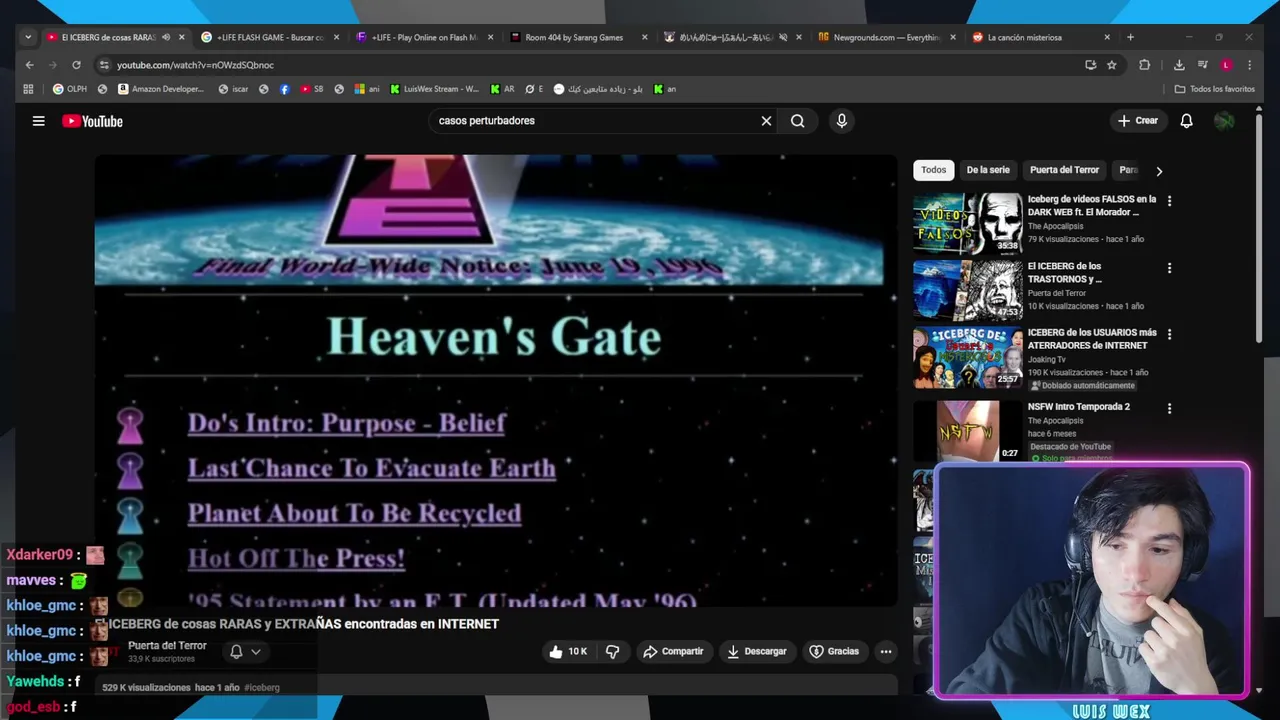
Task: Open the LuisWex Stream bookmark
Action: (x=435, y=89)
